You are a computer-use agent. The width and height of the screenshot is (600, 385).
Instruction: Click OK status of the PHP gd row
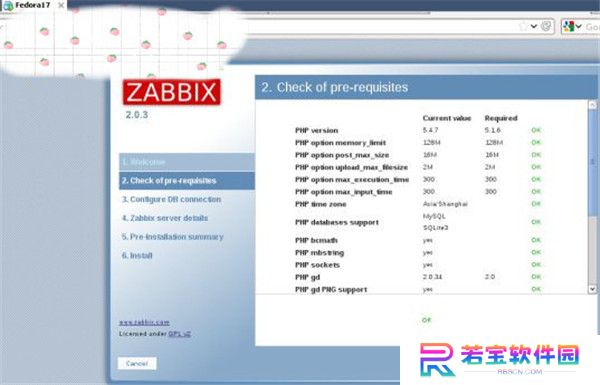(x=536, y=277)
